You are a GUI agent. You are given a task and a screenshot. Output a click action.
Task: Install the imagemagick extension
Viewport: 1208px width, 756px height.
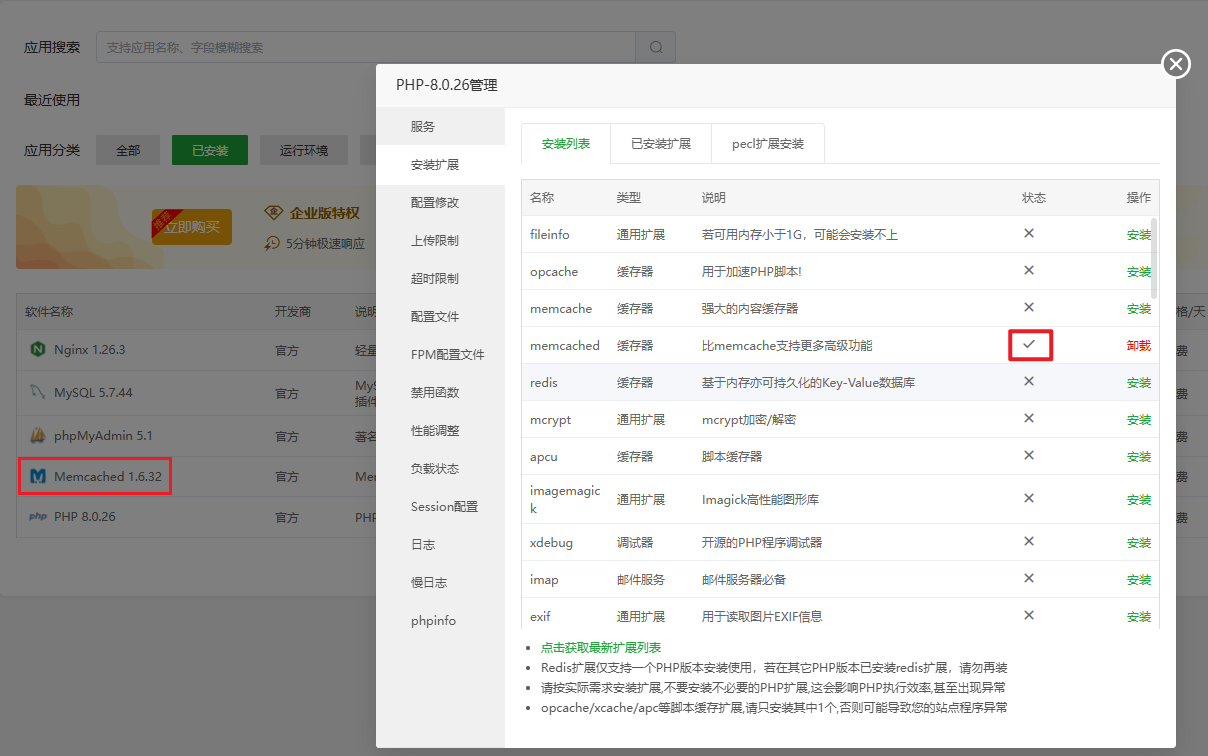tap(1139, 500)
